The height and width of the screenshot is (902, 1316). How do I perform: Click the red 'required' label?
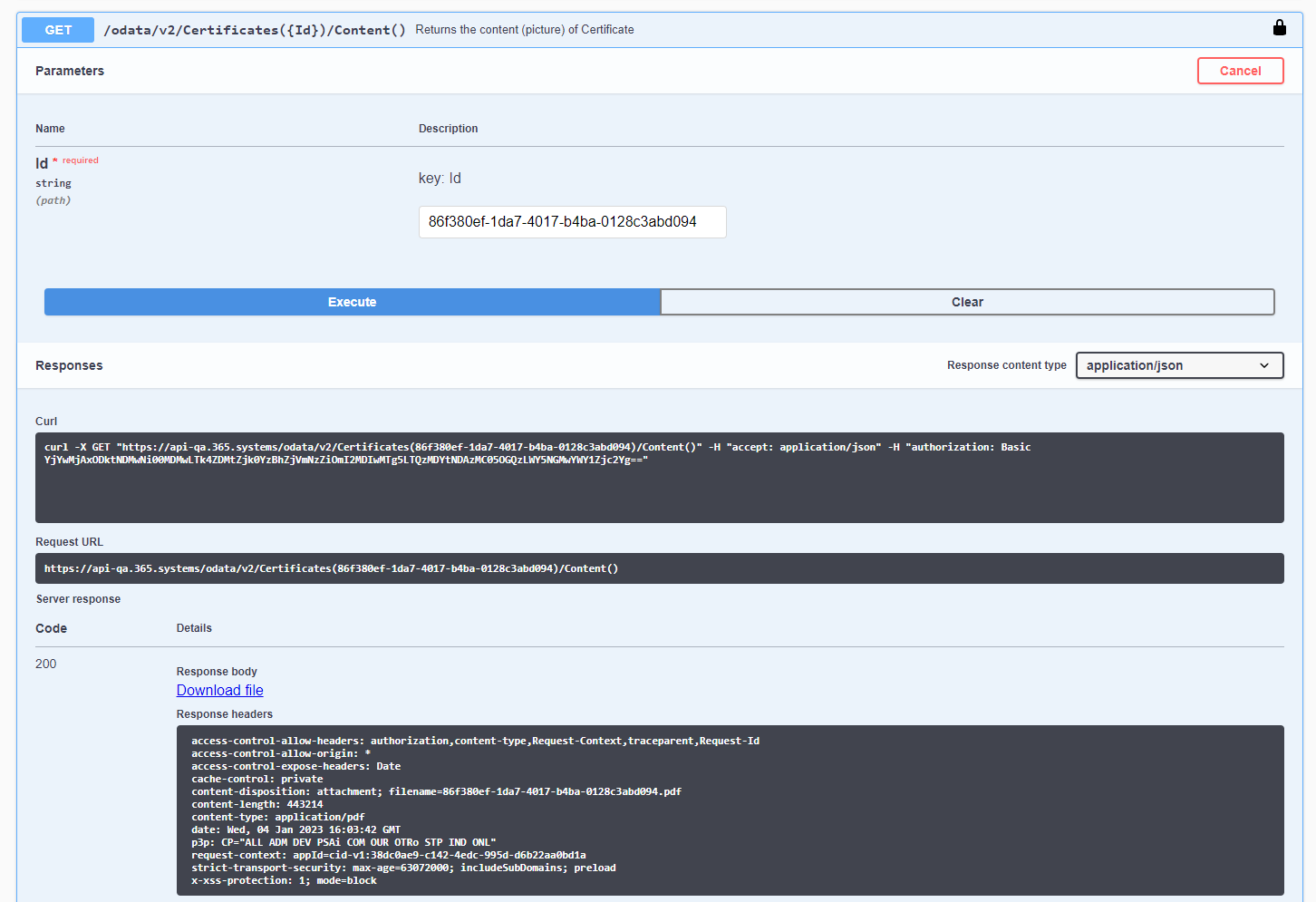pos(80,160)
